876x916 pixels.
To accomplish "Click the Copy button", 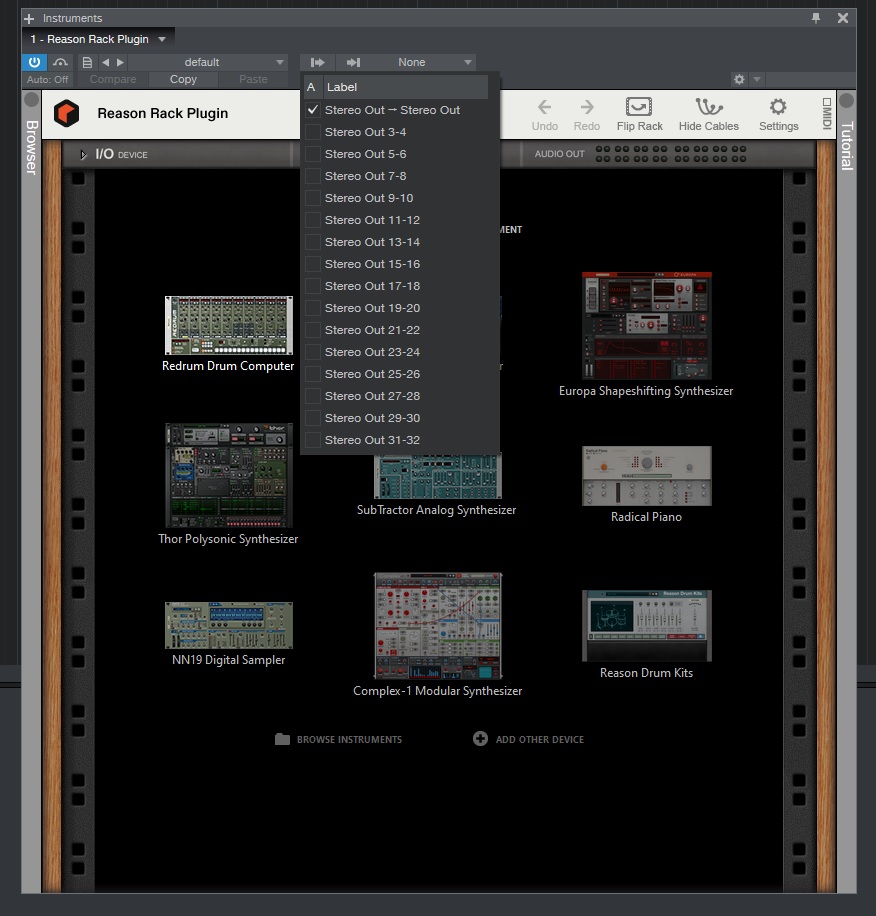I will click(183, 79).
